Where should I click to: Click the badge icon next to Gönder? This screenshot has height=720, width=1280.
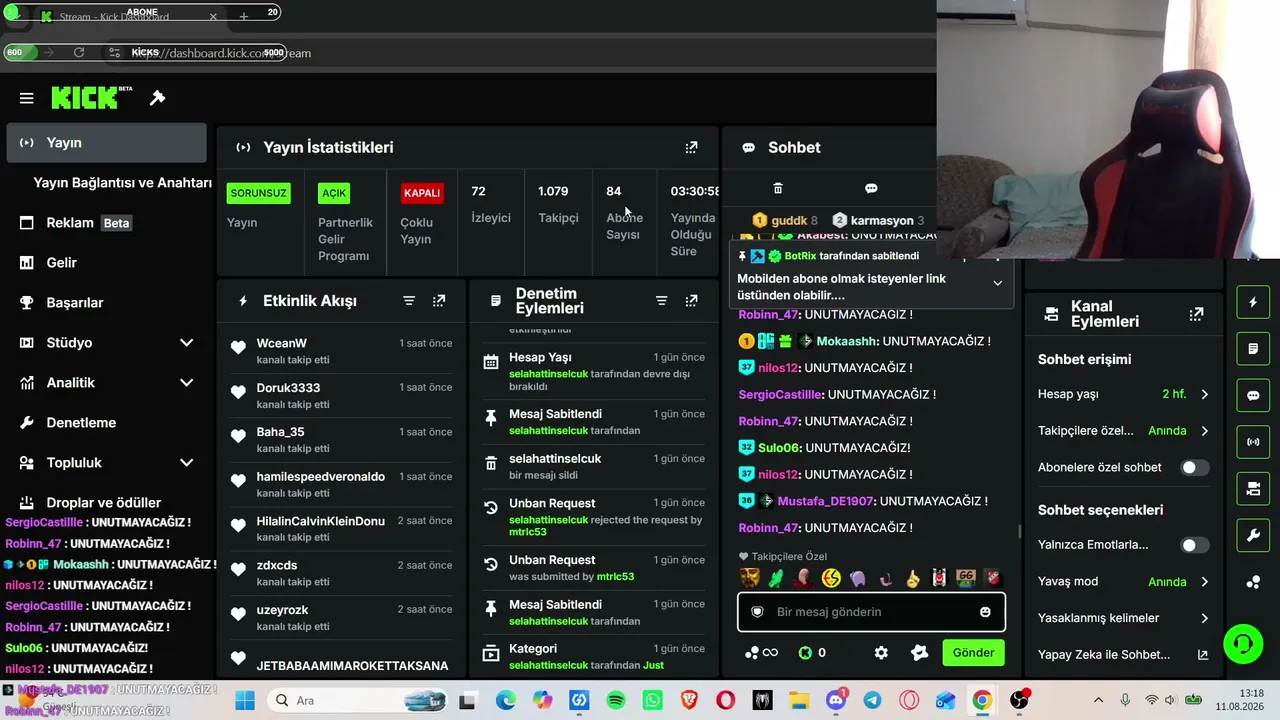click(x=920, y=653)
